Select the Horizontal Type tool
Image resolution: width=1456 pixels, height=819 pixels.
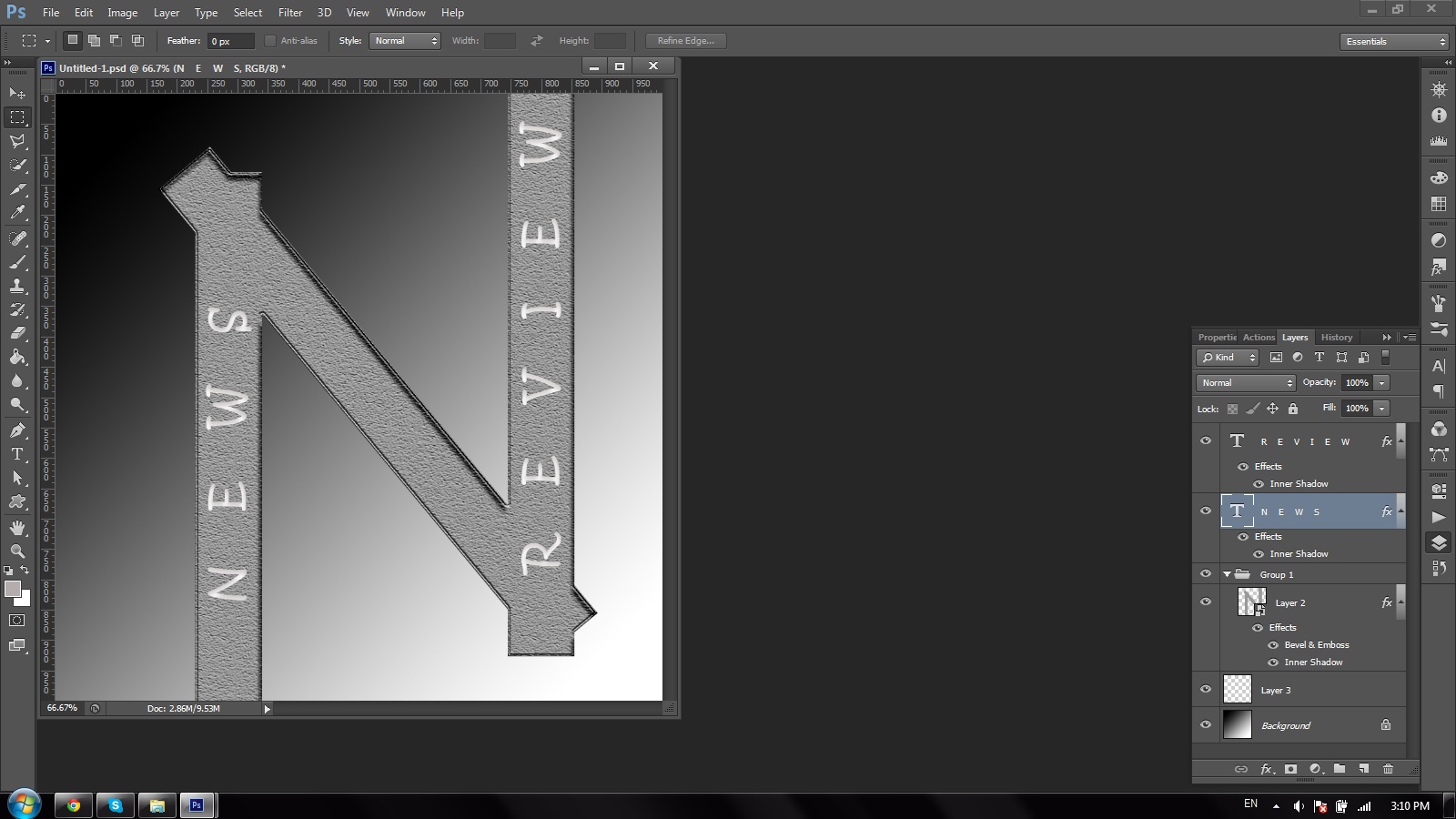(17, 454)
